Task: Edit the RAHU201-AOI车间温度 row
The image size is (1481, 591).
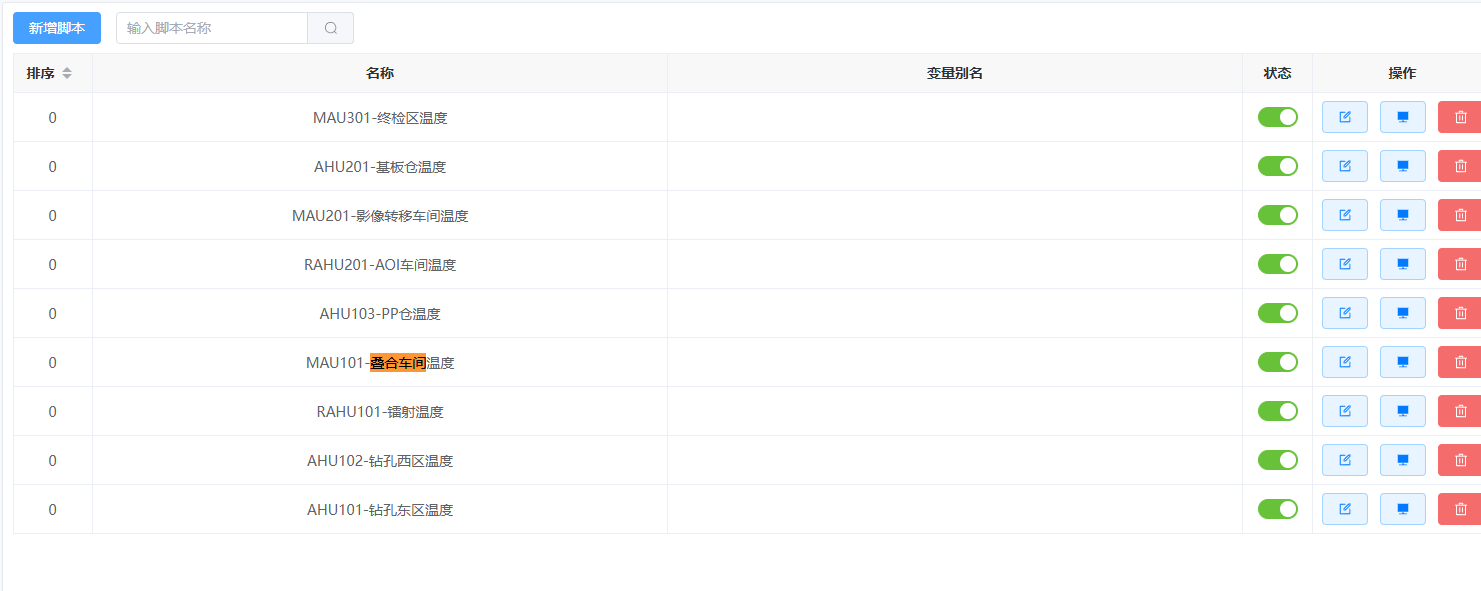Action: pos(1345,264)
